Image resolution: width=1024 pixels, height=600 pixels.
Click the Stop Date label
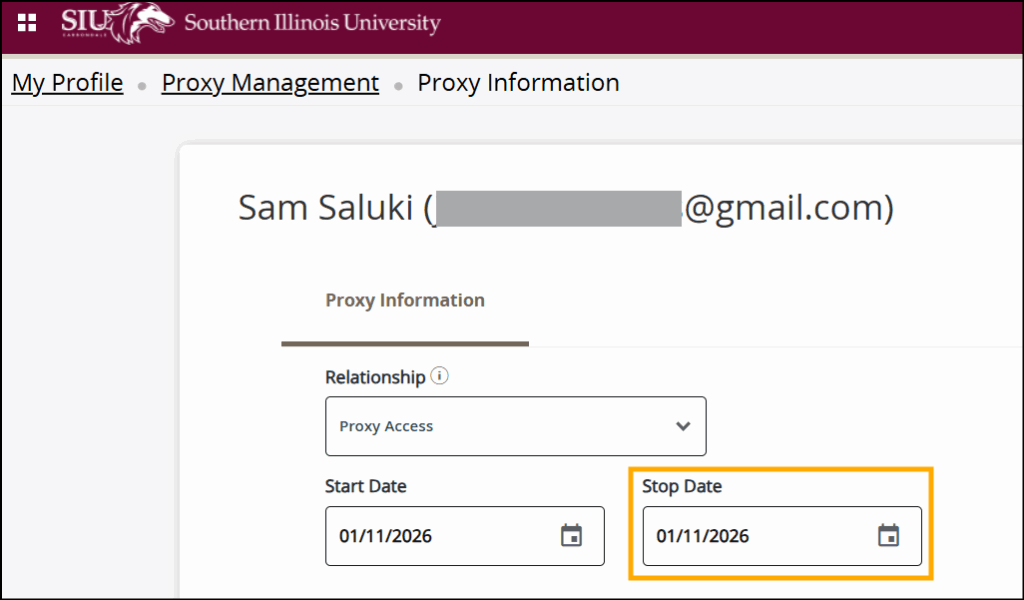[x=682, y=487]
